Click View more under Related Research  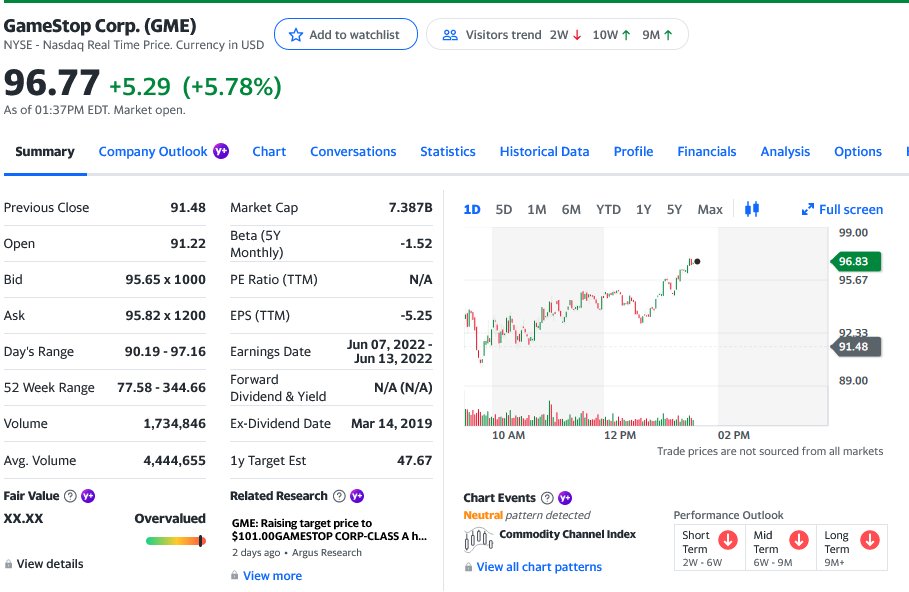[272, 576]
